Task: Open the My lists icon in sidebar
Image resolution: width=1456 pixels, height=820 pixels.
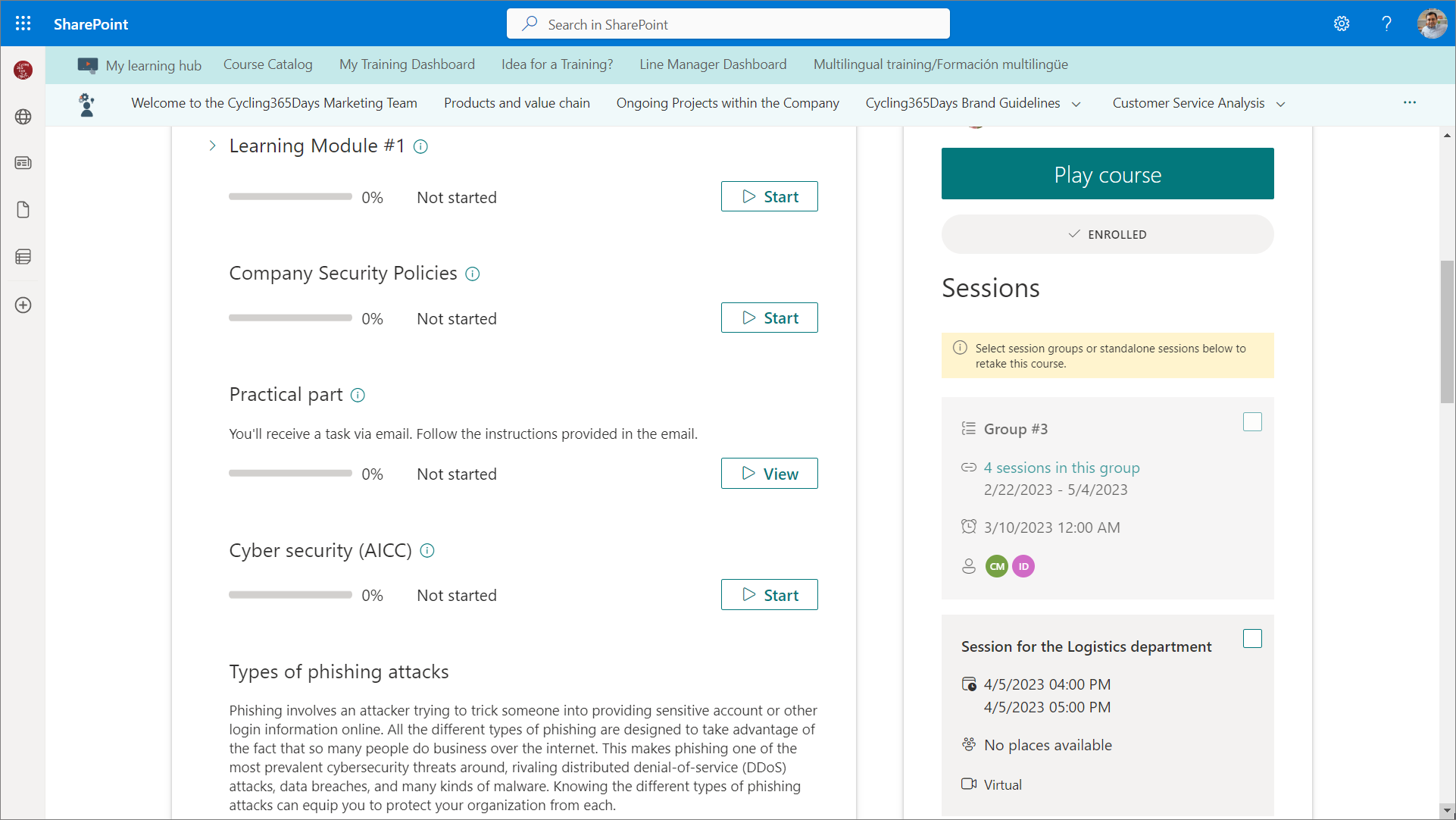Action: (23, 257)
